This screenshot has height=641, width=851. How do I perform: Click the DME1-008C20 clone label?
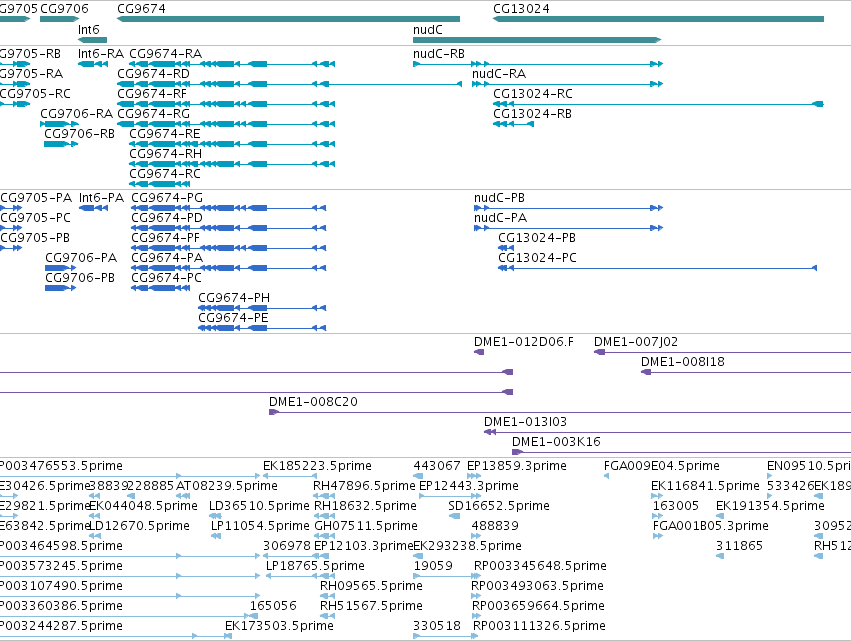coord(314,402)
